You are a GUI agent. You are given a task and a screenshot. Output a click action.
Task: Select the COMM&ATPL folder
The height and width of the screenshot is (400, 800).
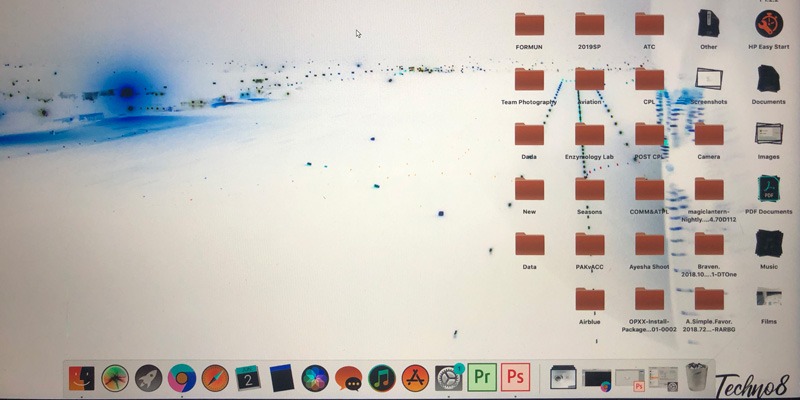tap(649, 189)
